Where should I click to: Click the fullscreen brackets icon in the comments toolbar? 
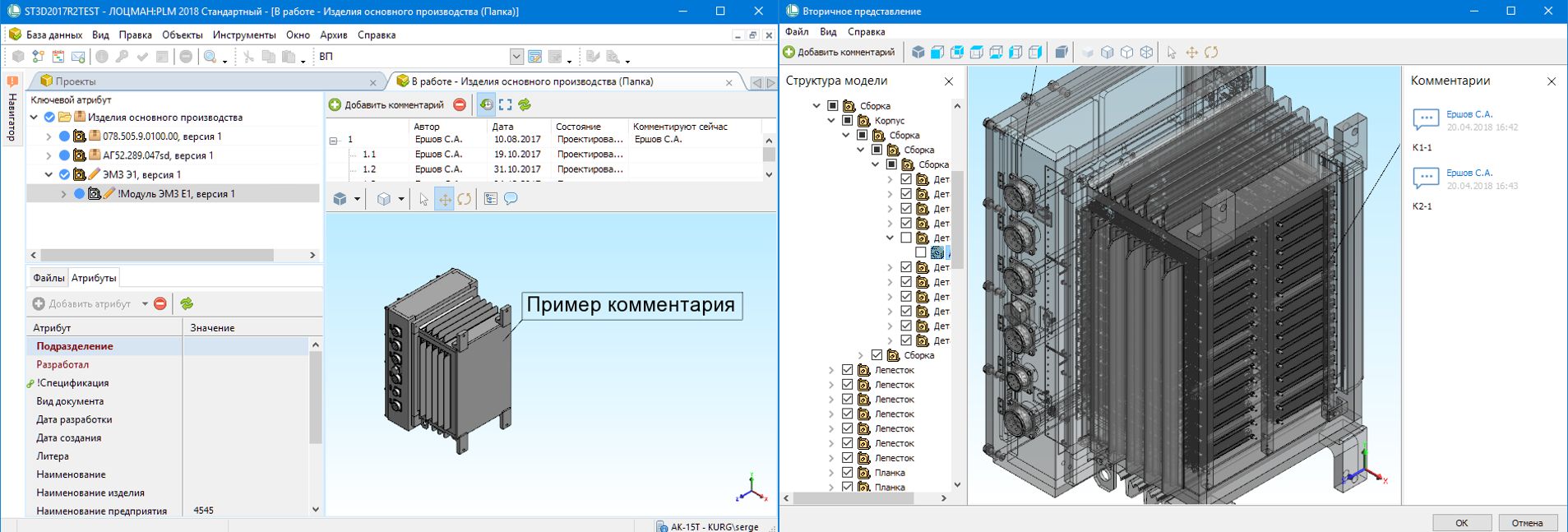506,104
